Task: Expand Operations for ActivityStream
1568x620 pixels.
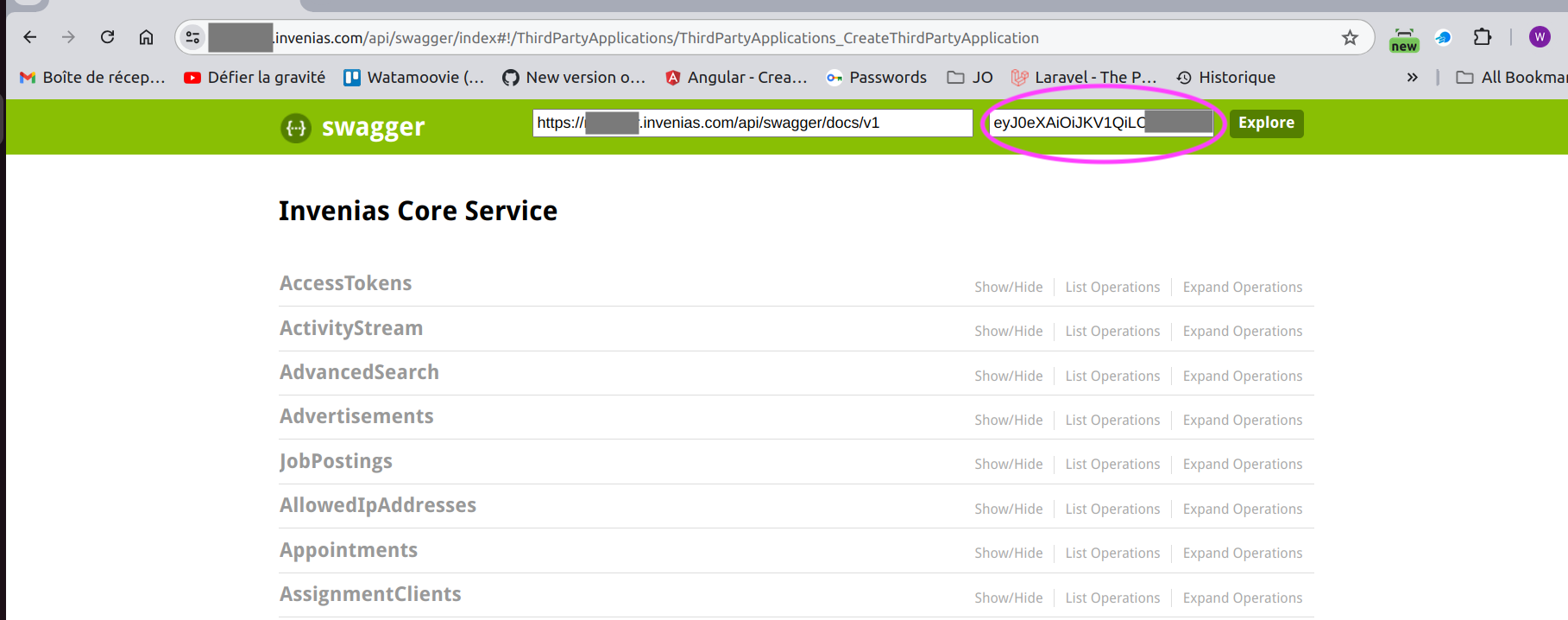Action: 1243,331
